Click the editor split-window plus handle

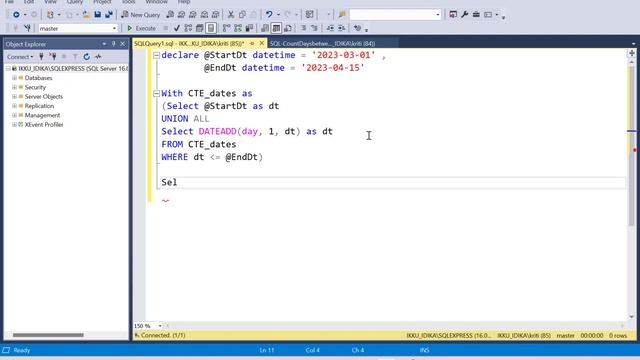pos(632,53)
